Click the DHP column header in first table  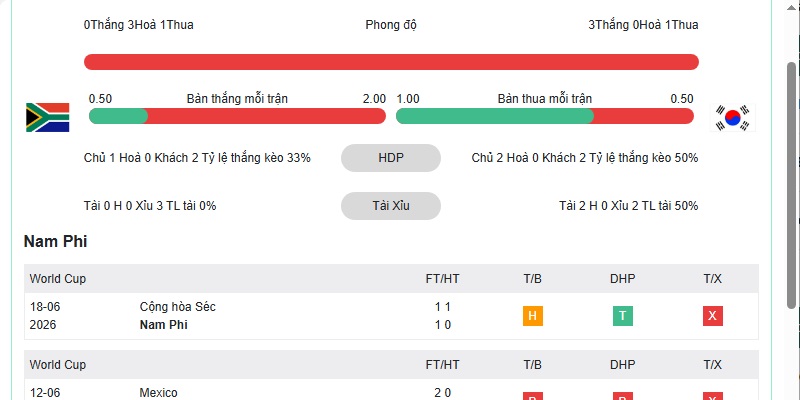(x=622, y=279)
